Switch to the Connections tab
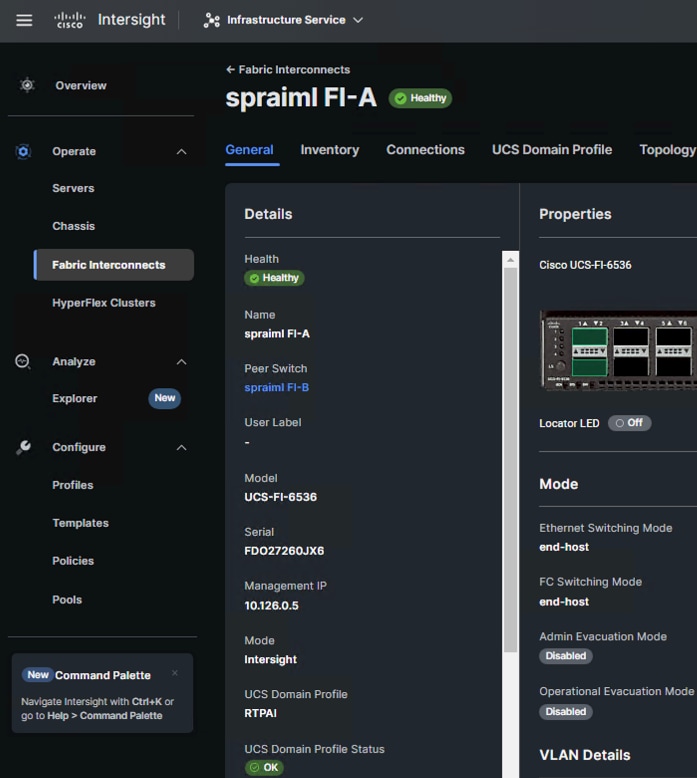 [x=425, y=150]
